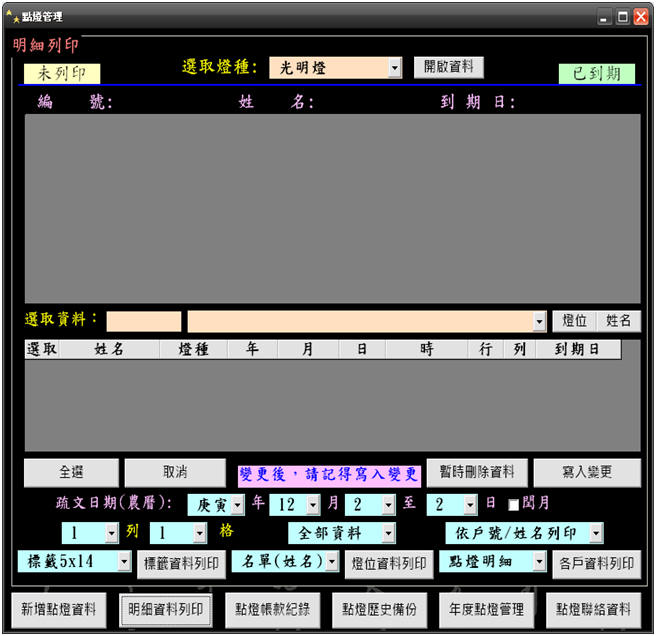Click the 標籤資料列印 button

[x=181, y=564]
